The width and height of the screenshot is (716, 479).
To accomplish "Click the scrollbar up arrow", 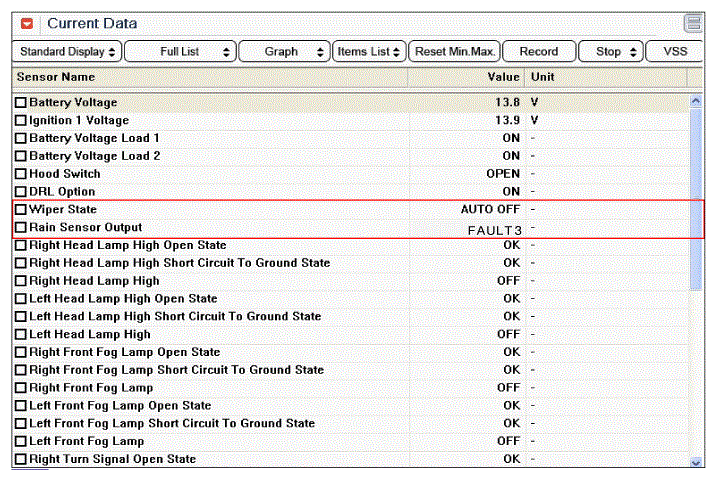I will click(696, 101).
